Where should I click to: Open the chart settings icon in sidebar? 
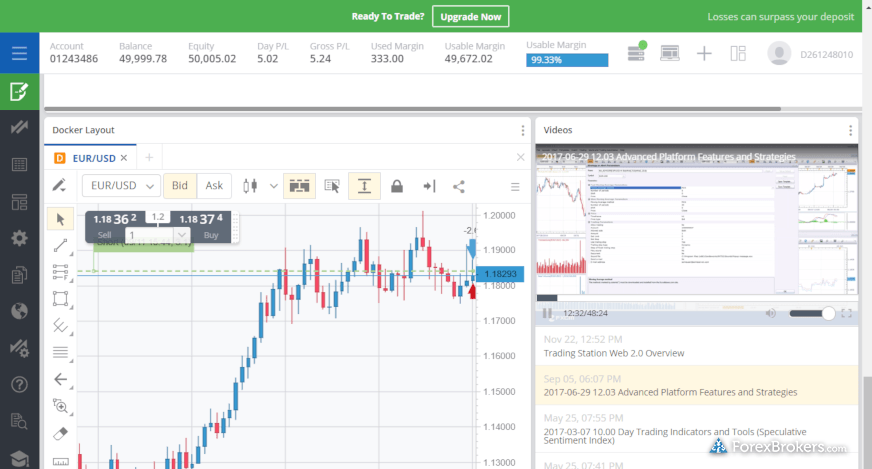(x=19, y=348)
